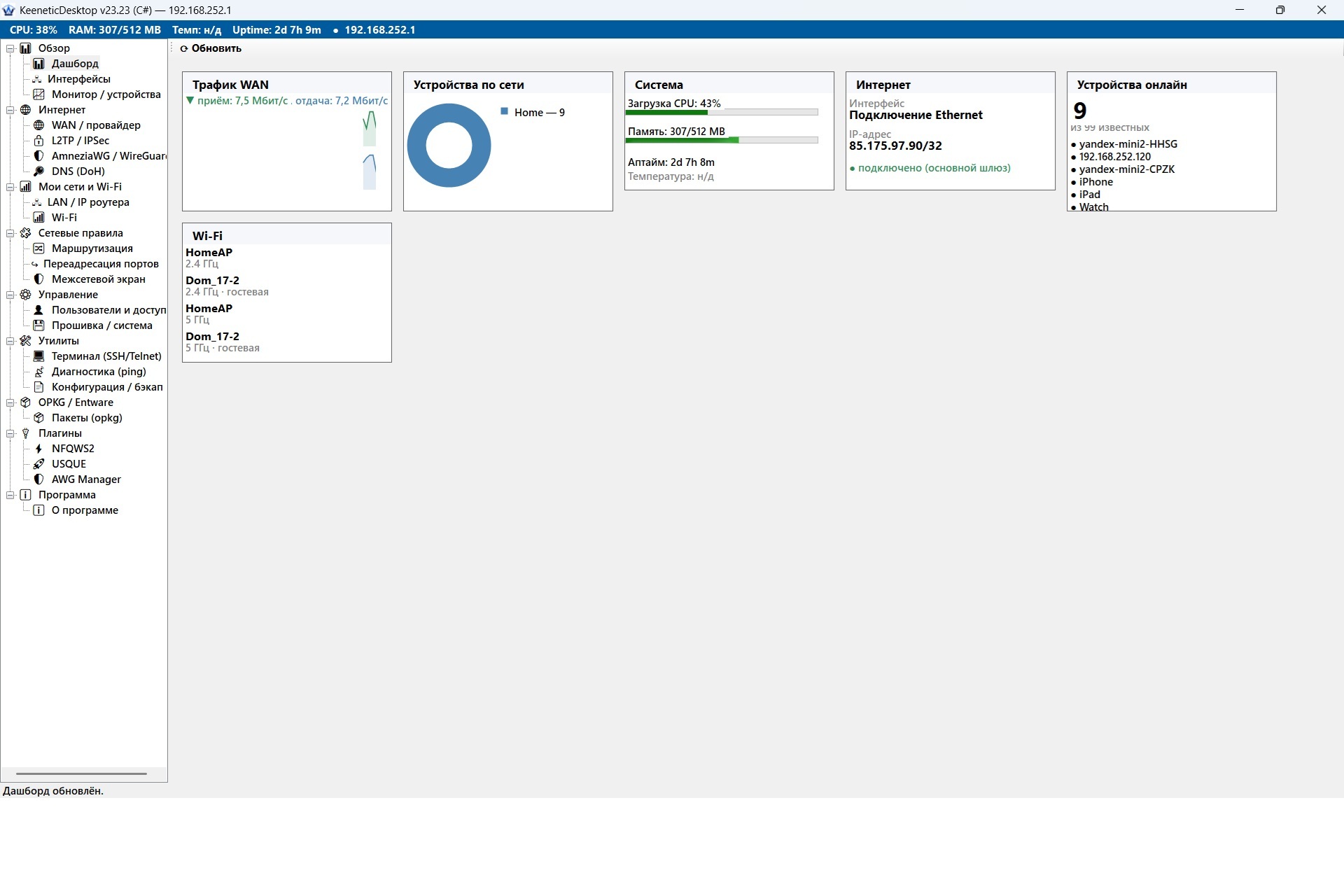Viewport: 1344px width, 896px height.
Task: Collapse the Утилиты tree section
Action: coord(10,341)
